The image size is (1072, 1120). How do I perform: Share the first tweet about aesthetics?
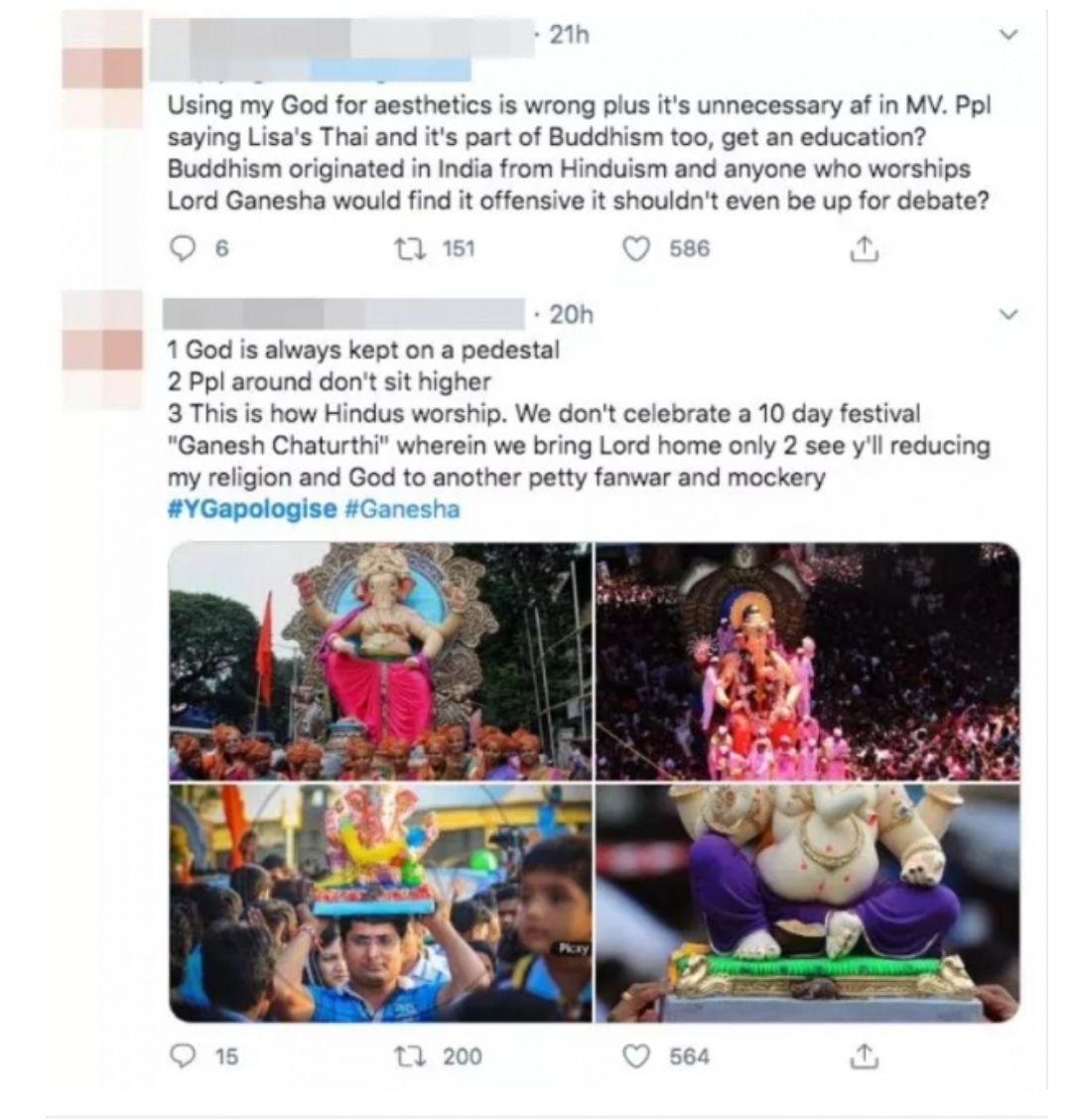[864, 248]
